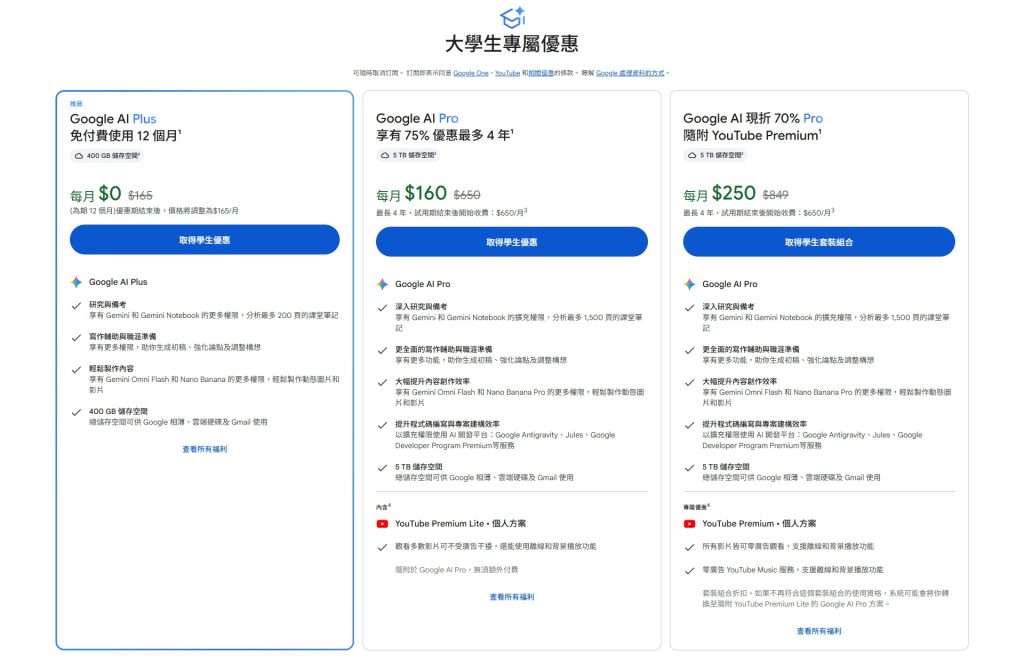The width and height of the screenshot is (1024, 661).
Task: Click the 免付費使用 12 個月 title
Action: [x=125, y=136]
